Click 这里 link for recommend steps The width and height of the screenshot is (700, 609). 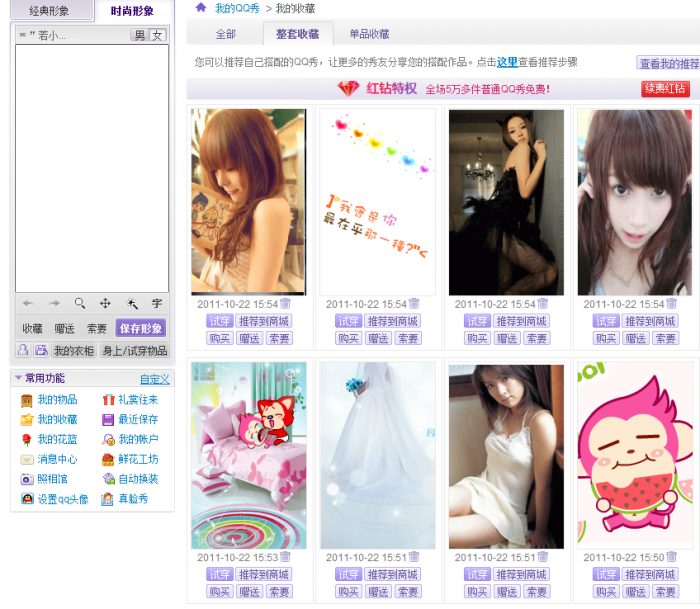pyautogui.click(x=507, y=62)
